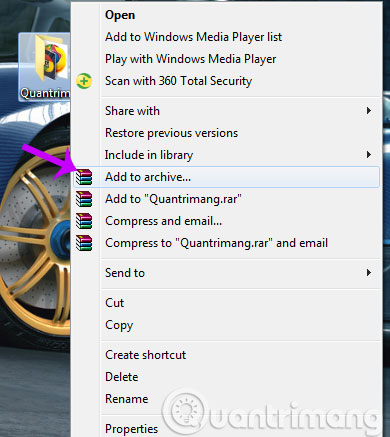Select Delete from the context menu

(227, 377)
